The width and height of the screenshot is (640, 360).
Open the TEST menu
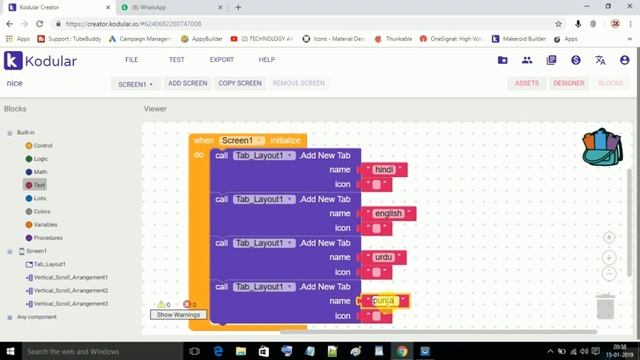176,60
